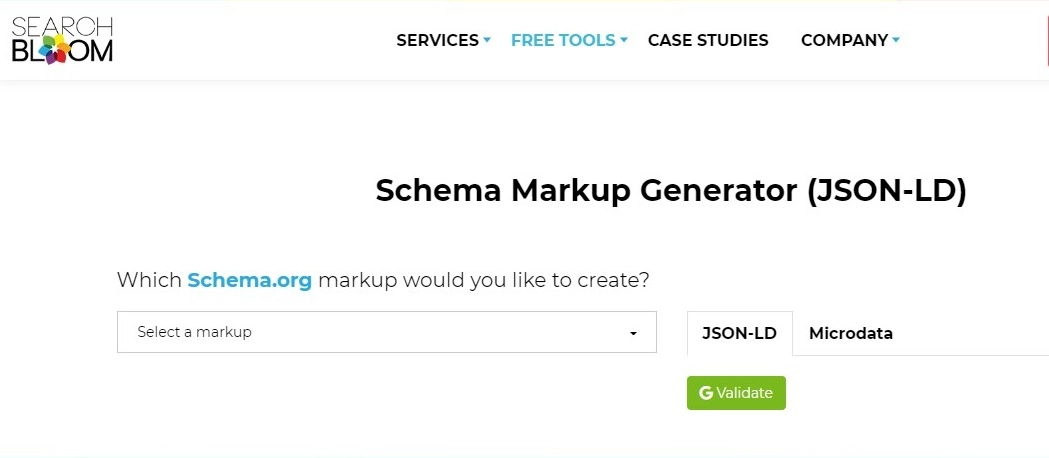Click the red button edge in header
The height and width of the screenshot is (458, 1049).
tap(1047, 40)
